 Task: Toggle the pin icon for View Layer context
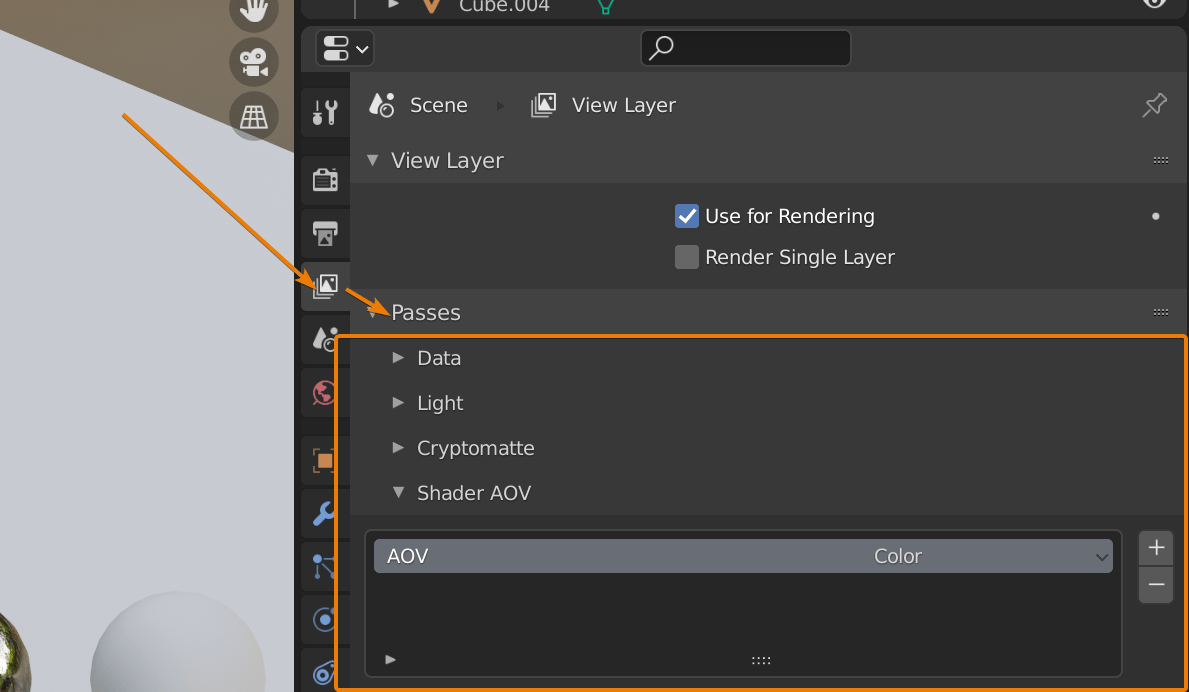1154,105
